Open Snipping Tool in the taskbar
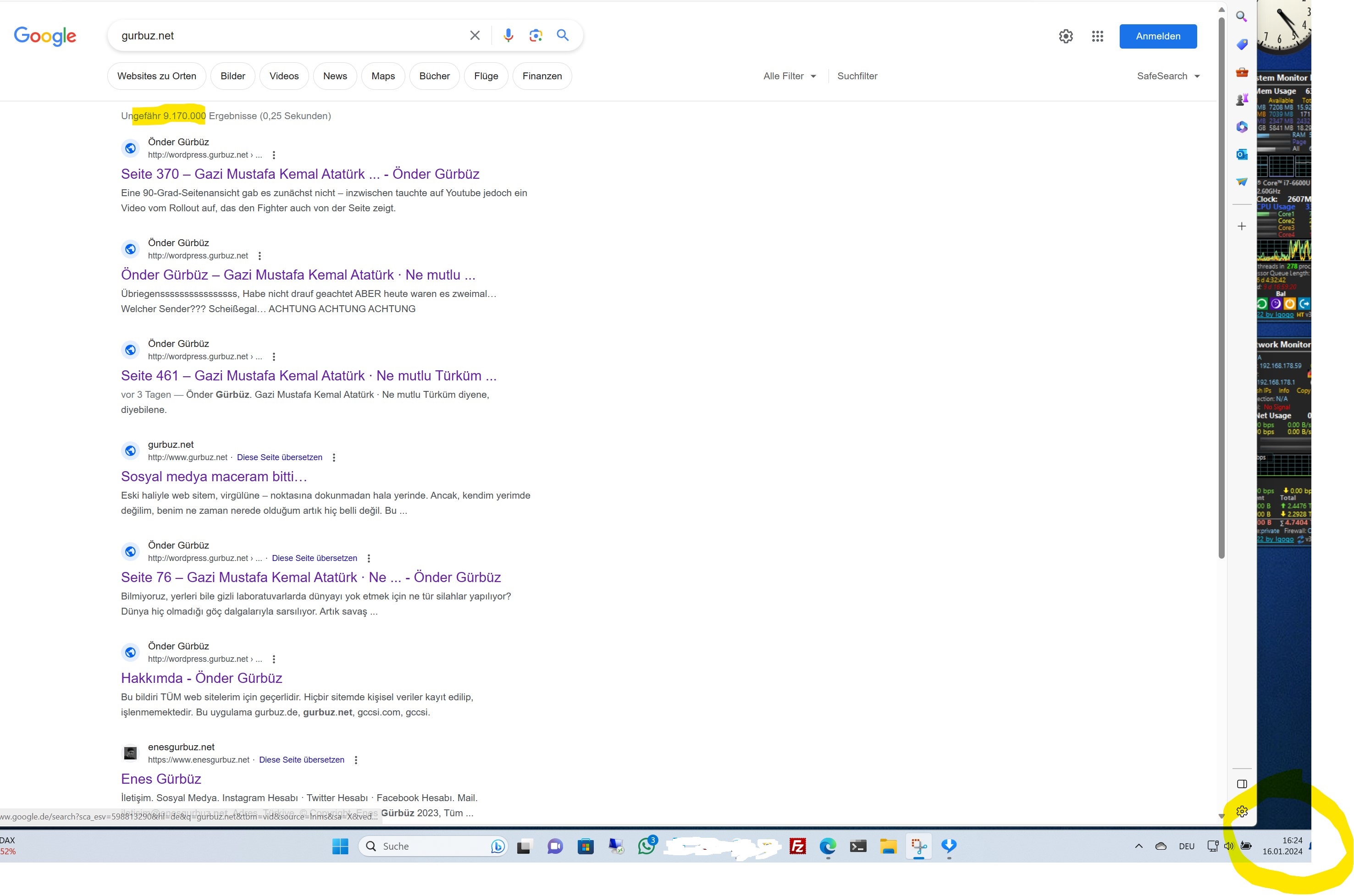 [x=918, y=847]
